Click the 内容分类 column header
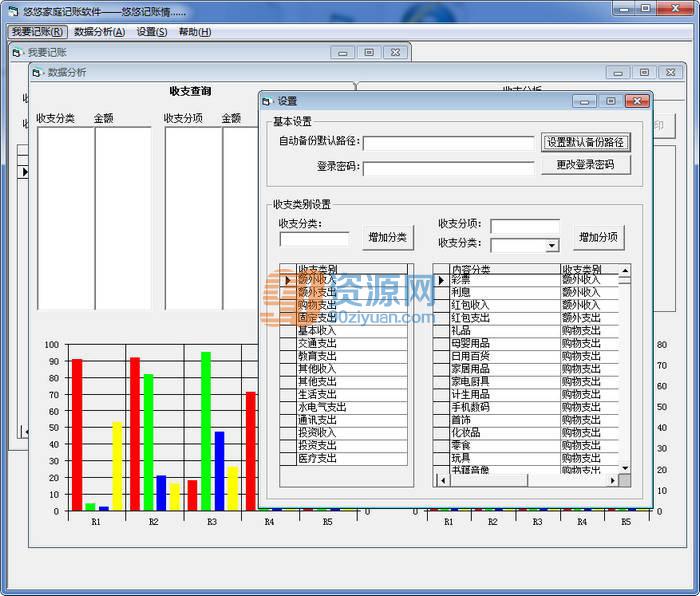Viewport: 700px width, 596px height. (505, 269)
